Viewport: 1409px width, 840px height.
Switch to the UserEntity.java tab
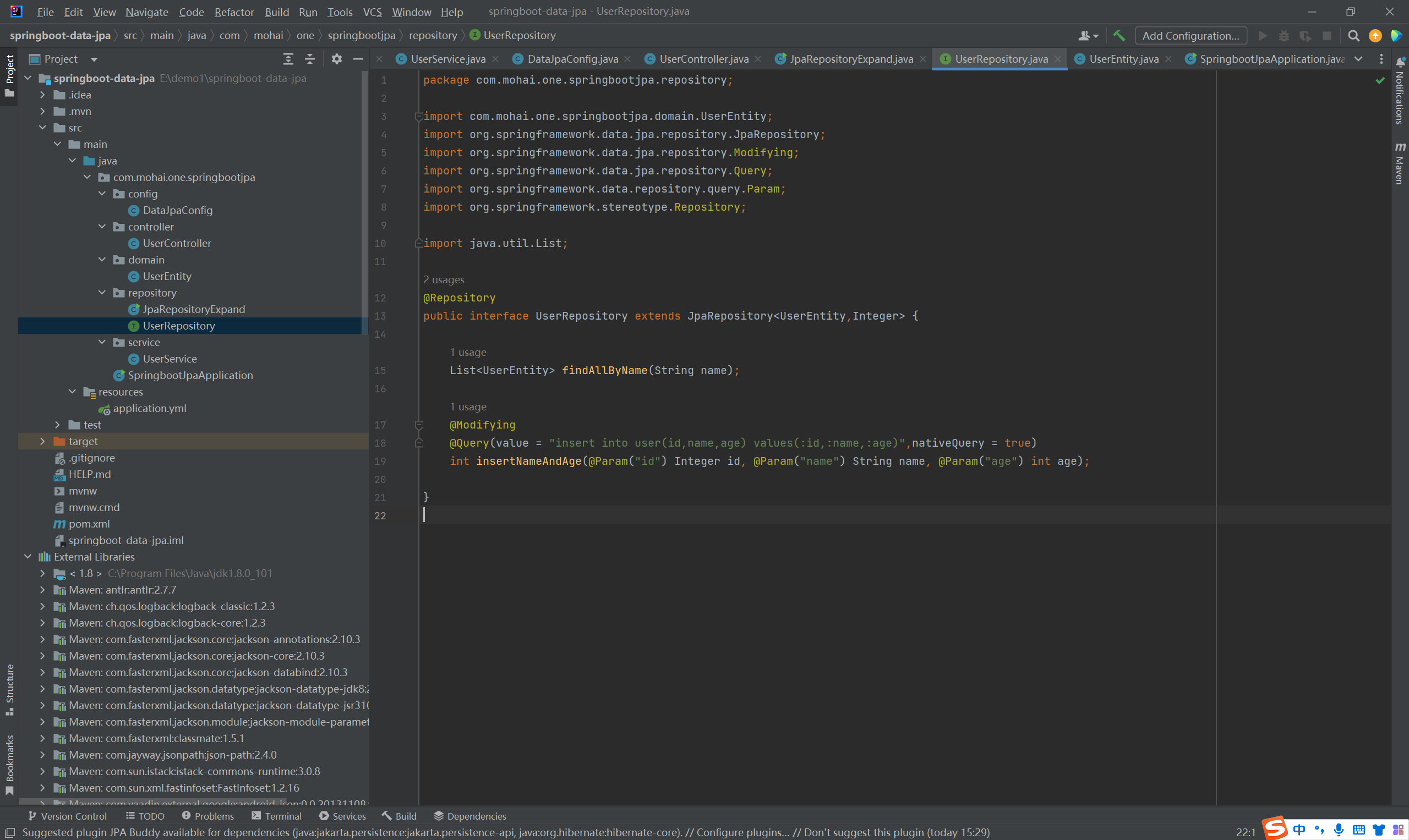tap(1123, 59)
